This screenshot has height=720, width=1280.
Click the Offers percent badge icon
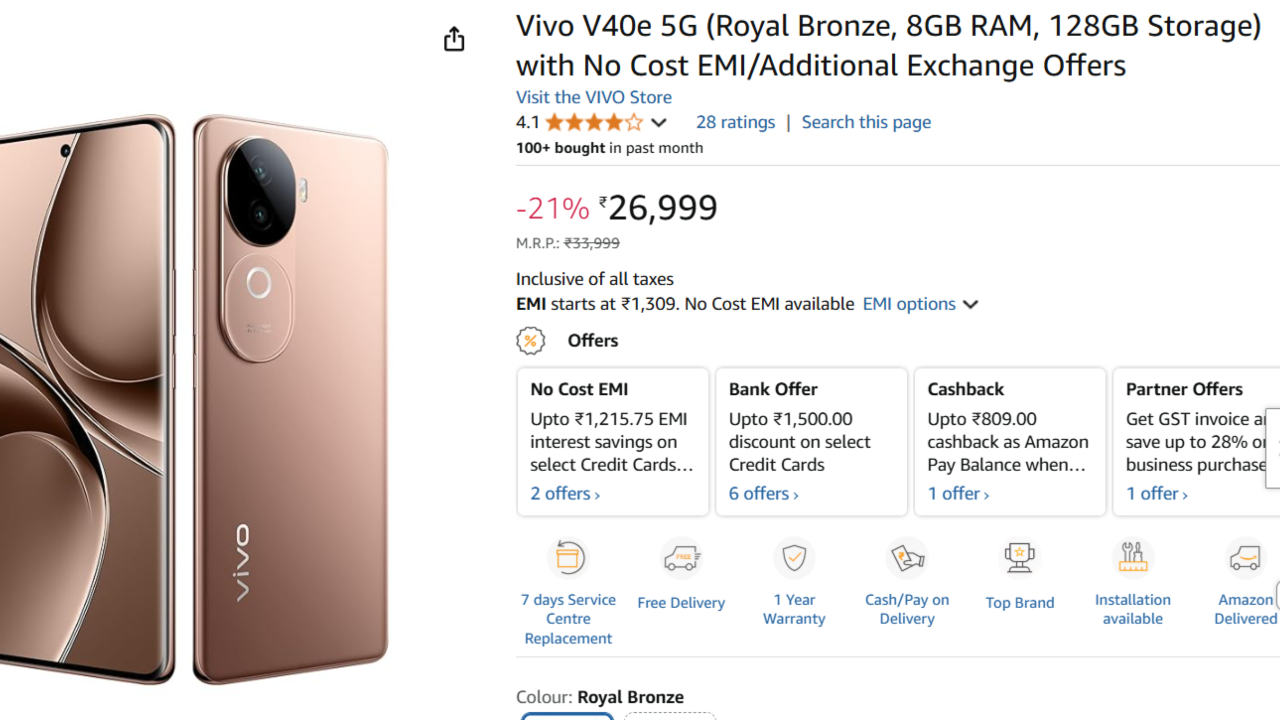point(531,340)
